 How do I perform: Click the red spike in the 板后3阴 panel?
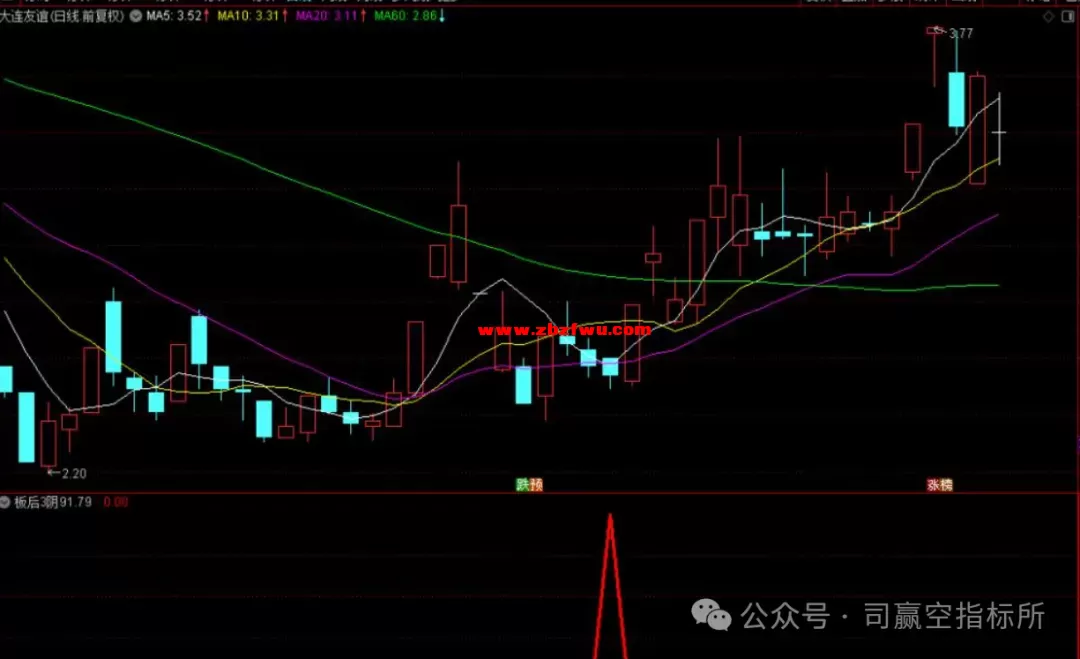610,585
